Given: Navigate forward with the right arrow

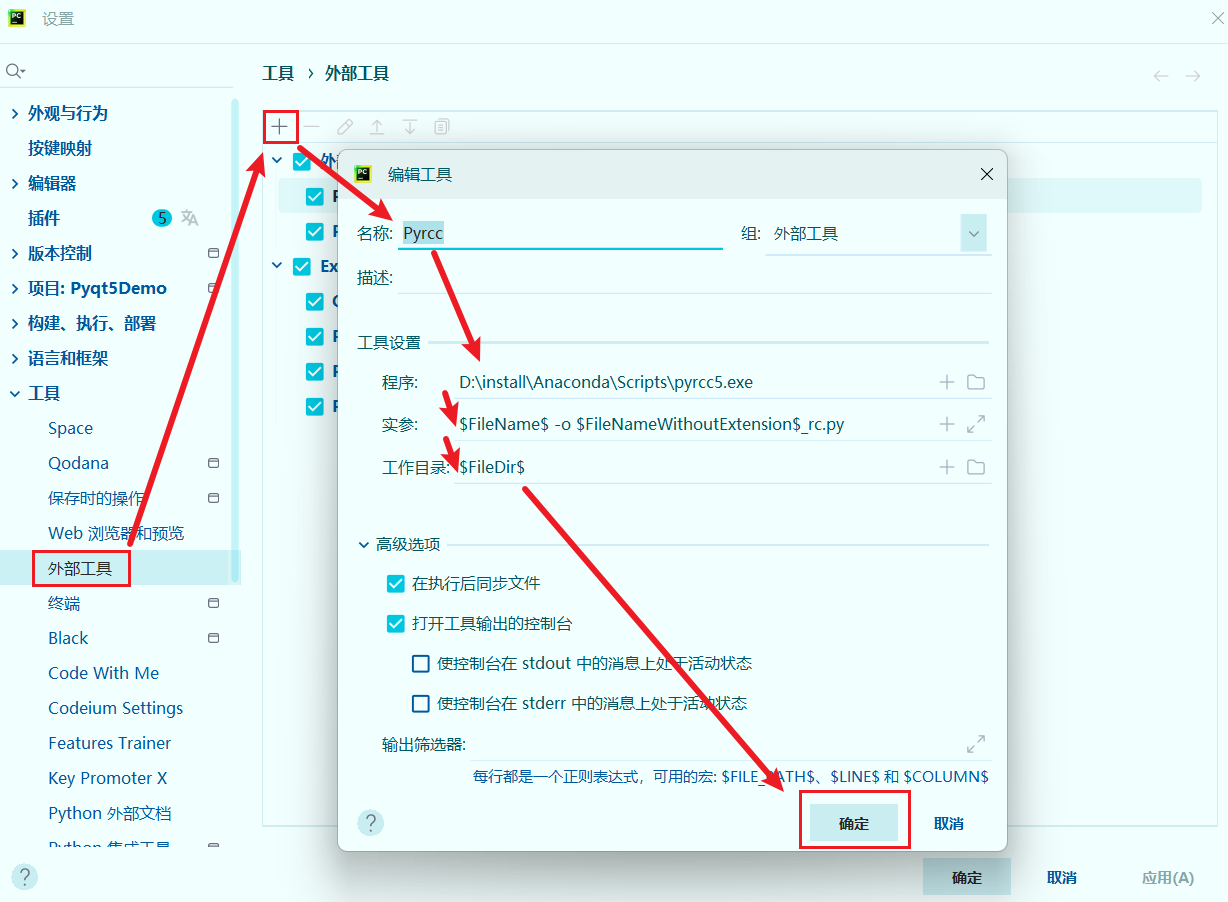Looking at the screenshot, I should pyautogui.click(x=1193, y=76).
